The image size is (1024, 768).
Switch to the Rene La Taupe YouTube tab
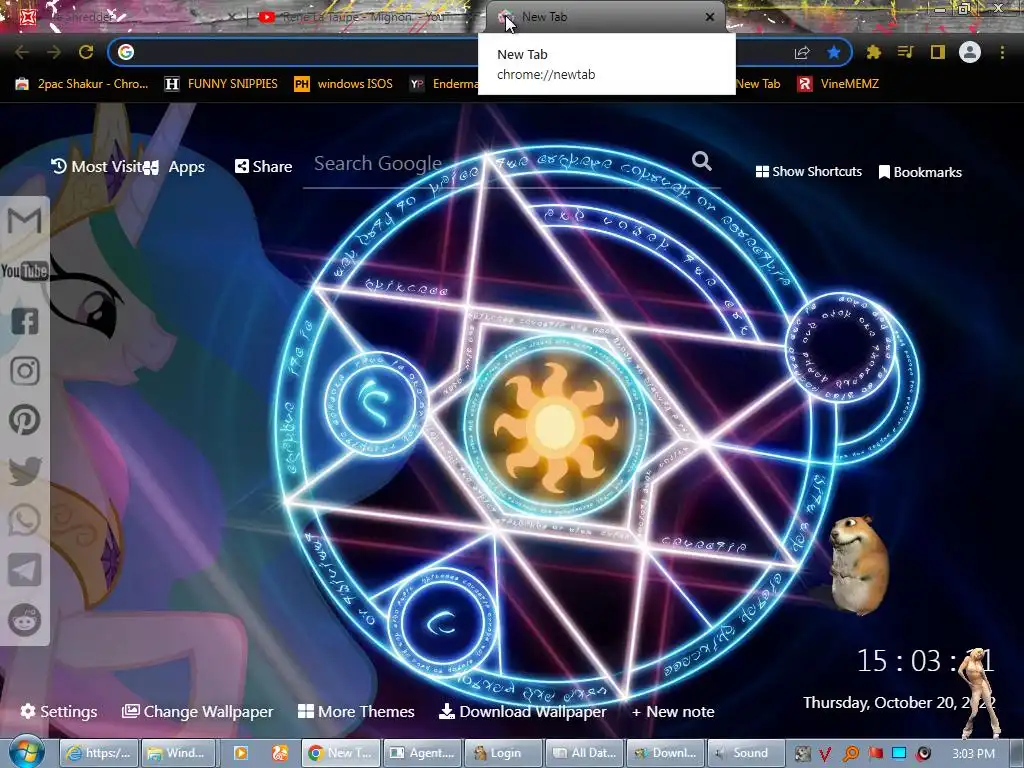(362, 18)
